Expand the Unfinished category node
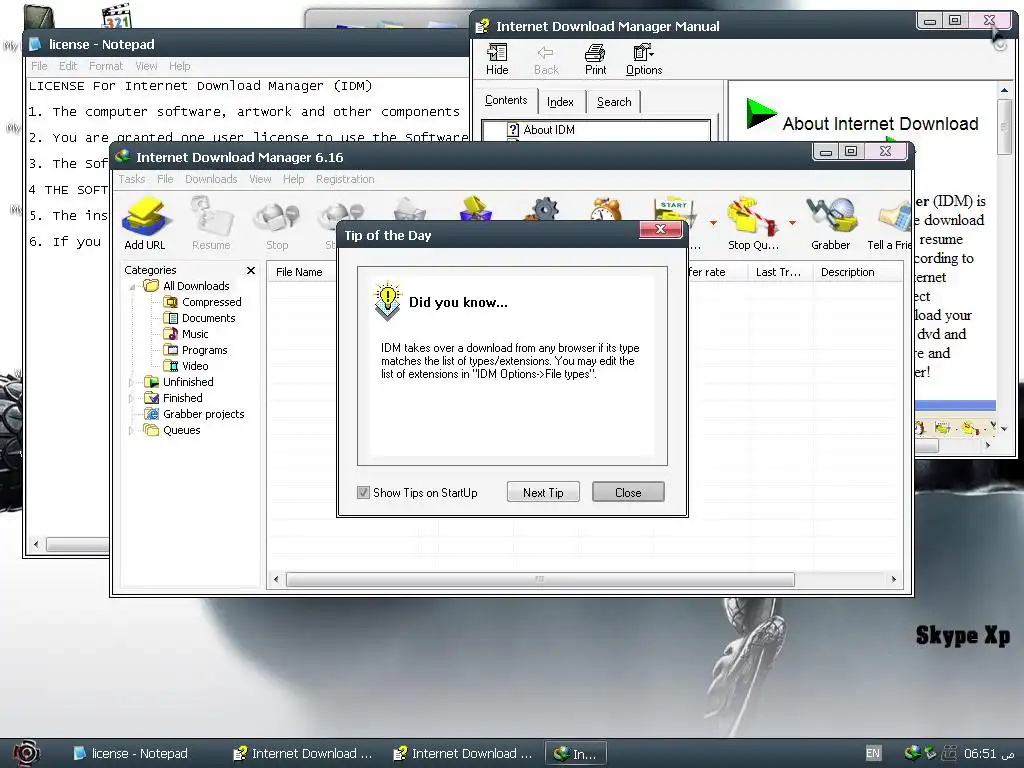Viewport: 1024px width, 768px height. [x=131, y=382]
